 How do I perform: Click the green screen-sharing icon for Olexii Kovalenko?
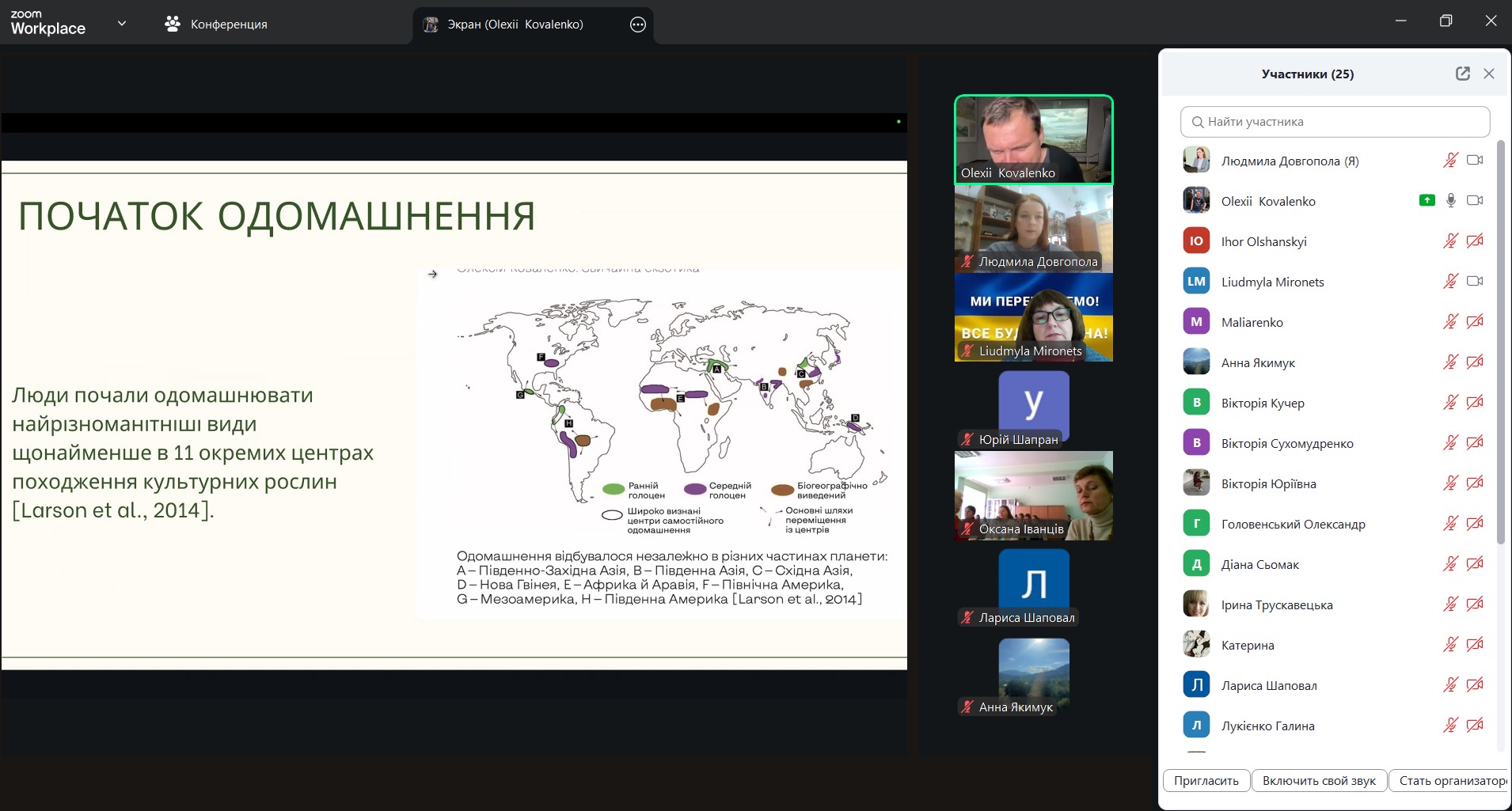pos(1427,201)
